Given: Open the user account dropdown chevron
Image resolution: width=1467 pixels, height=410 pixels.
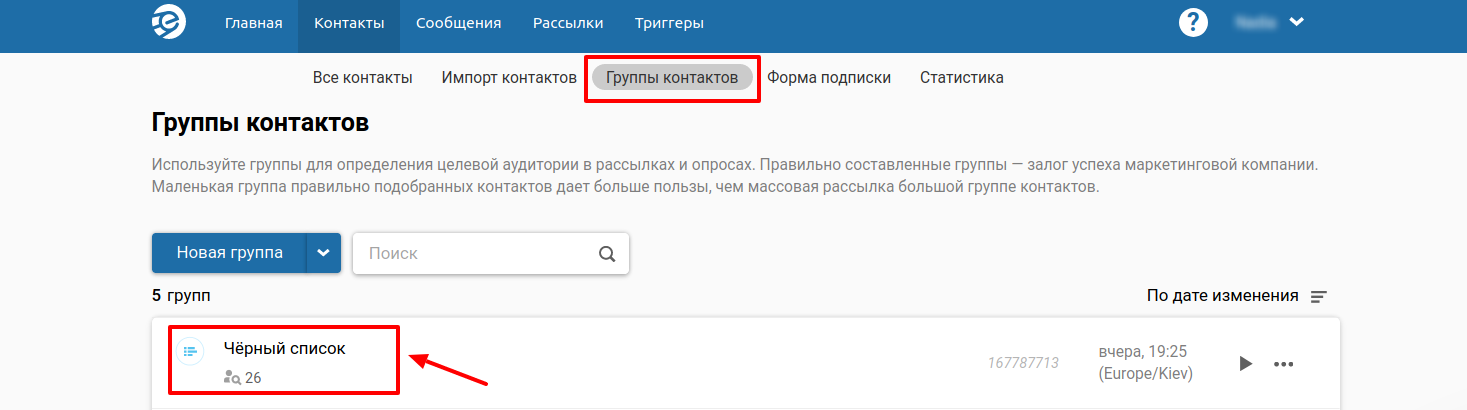Looking at the screenshot, I should coord(1296,23).
